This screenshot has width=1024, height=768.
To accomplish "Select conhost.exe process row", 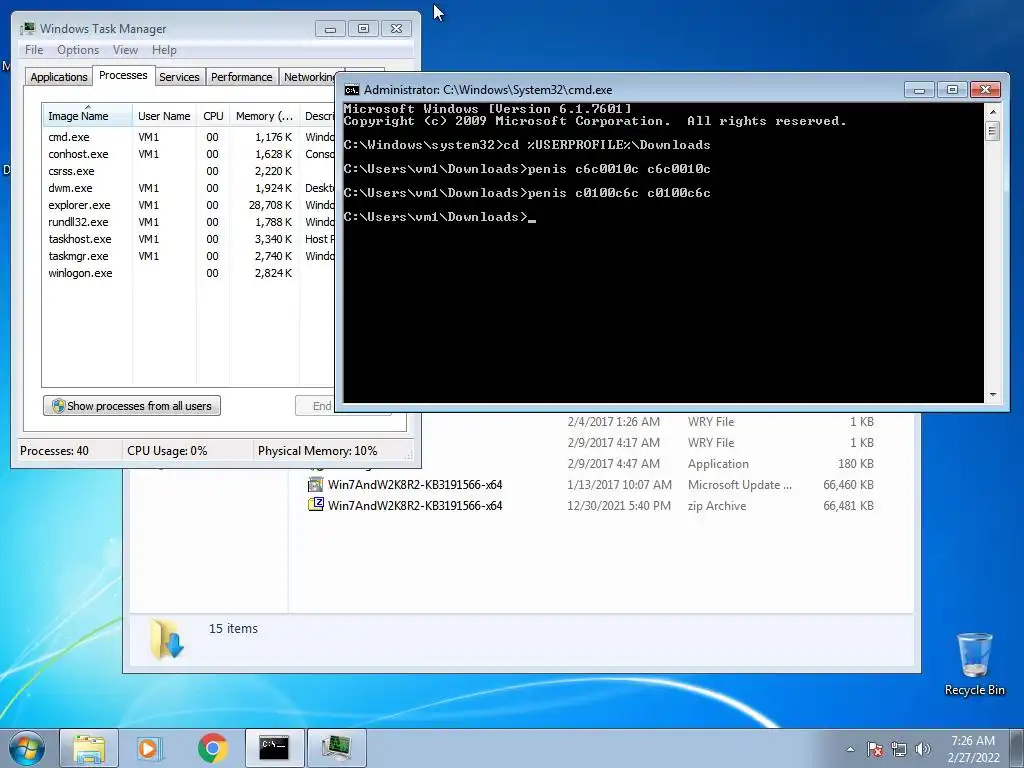I will (x=188, y=154).
